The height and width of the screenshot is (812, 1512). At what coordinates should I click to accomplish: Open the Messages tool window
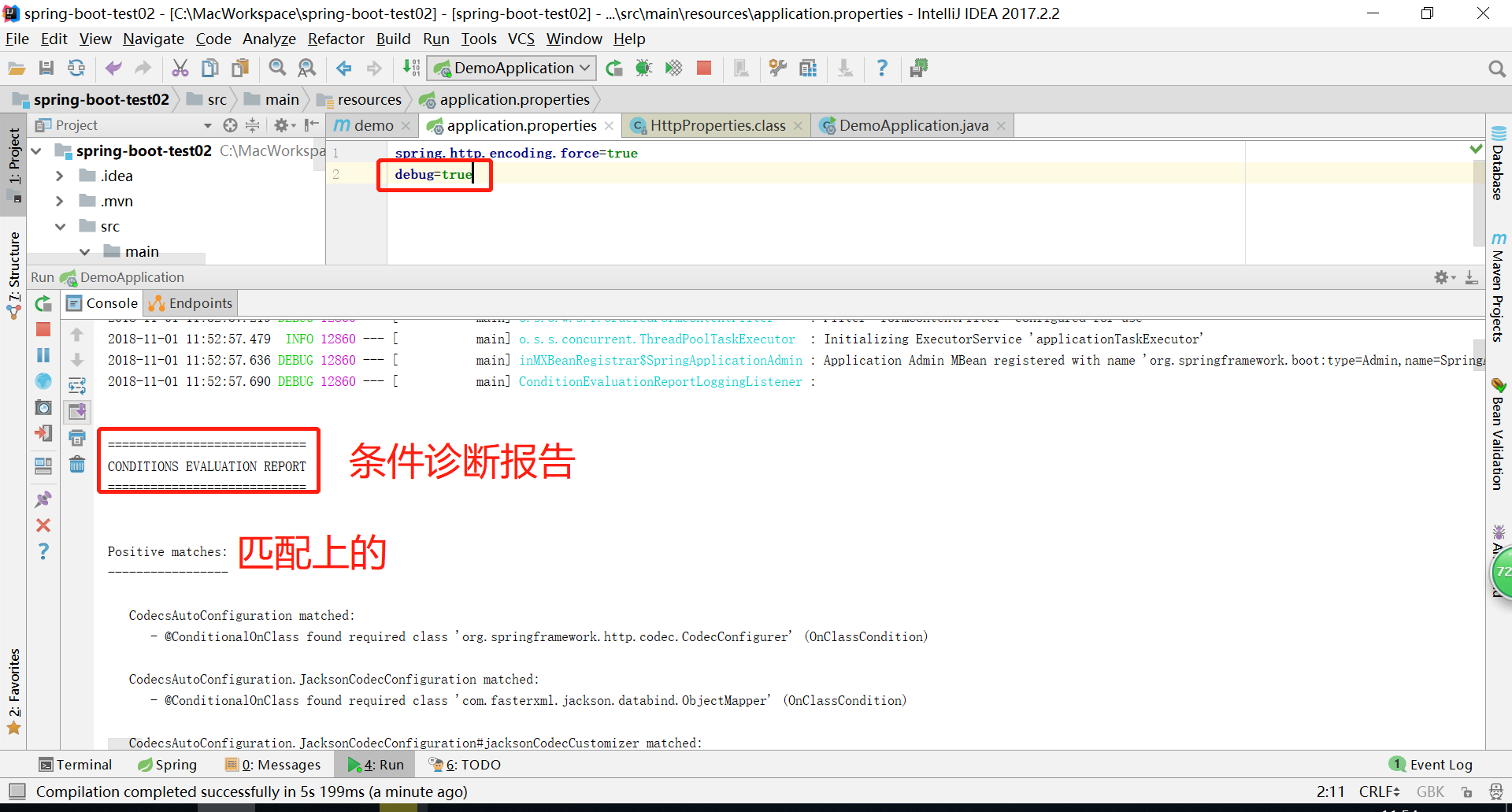pos(273,765)
